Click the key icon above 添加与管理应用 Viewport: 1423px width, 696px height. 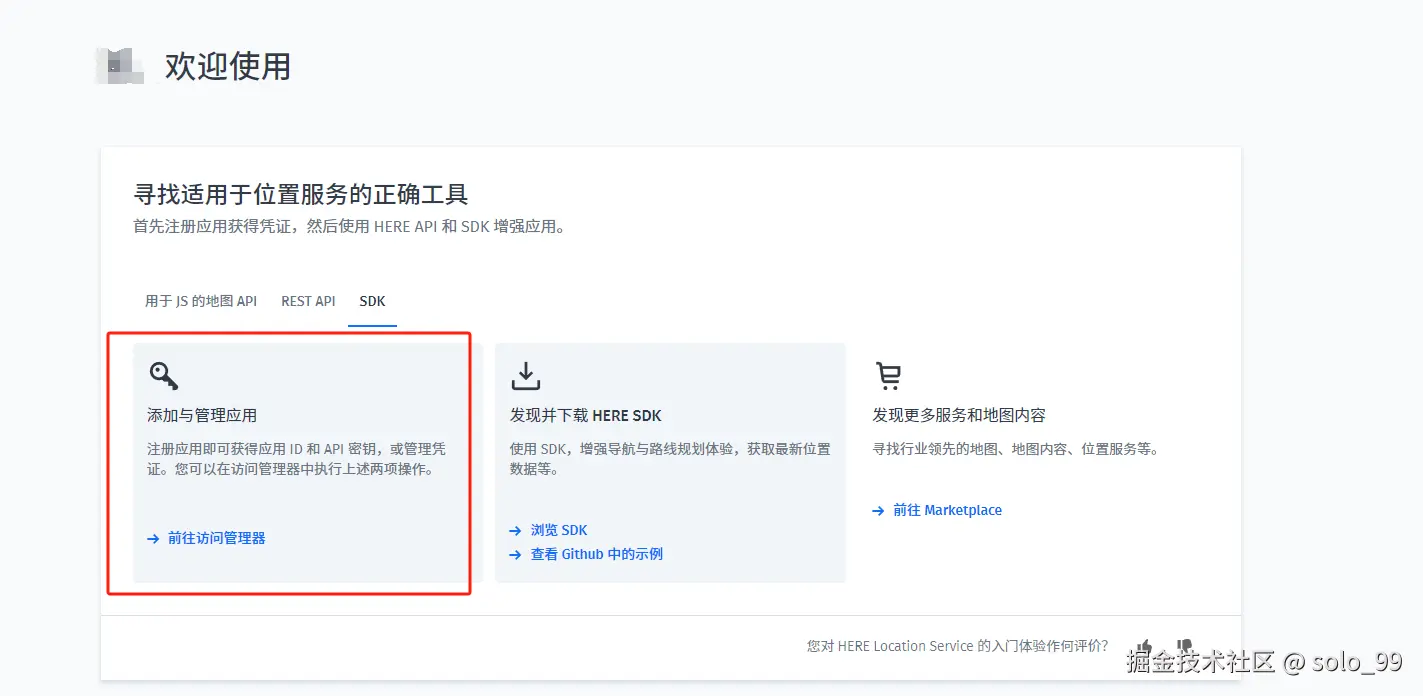pyautogui.click(x=164, y=376)
